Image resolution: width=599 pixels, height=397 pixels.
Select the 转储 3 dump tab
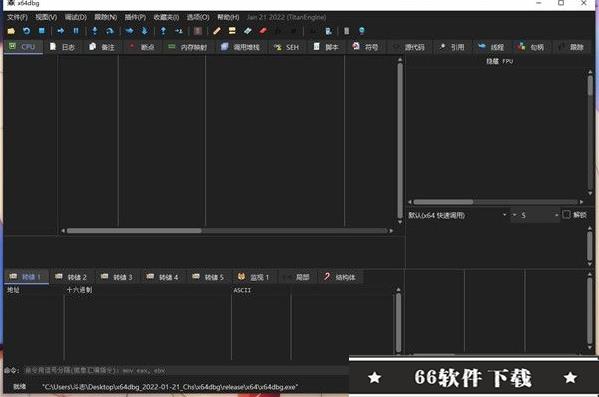click(117, 277)
